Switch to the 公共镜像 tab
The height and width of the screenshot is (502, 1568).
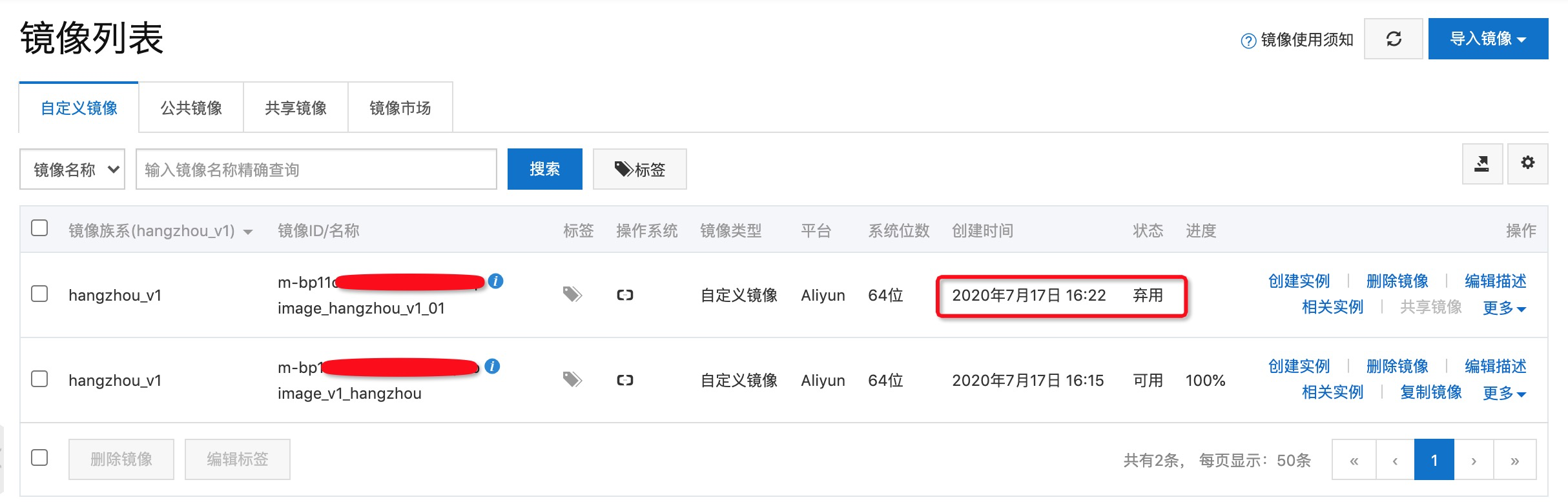191,108
